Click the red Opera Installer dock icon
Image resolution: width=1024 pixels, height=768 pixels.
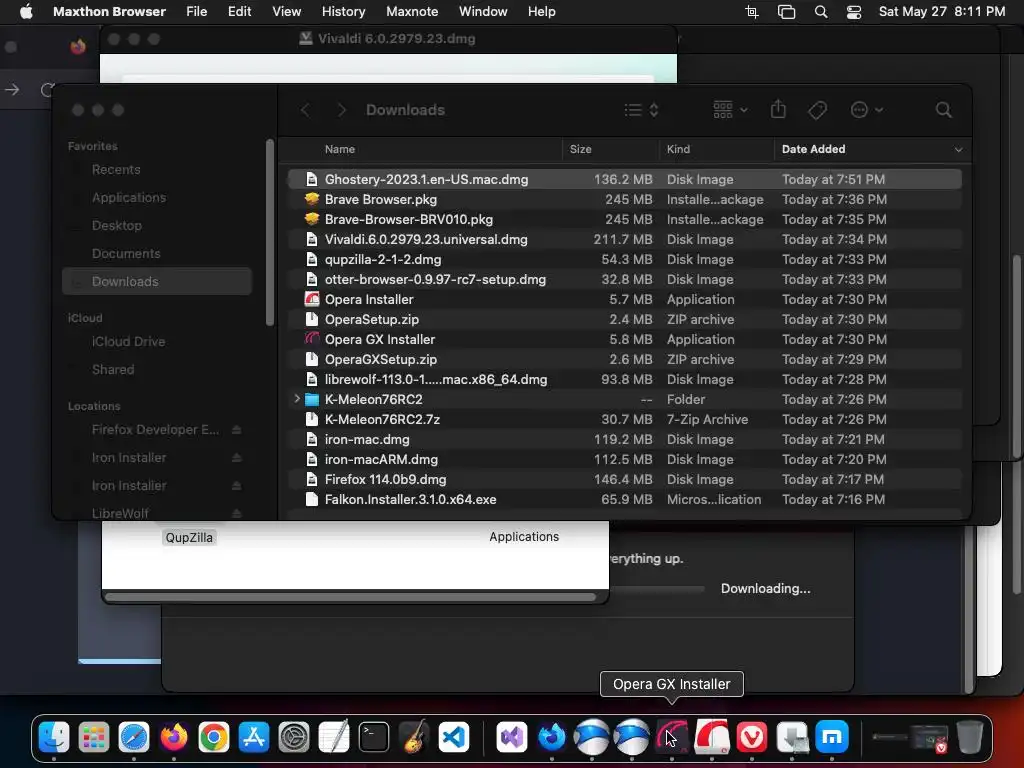pos(712,738)
